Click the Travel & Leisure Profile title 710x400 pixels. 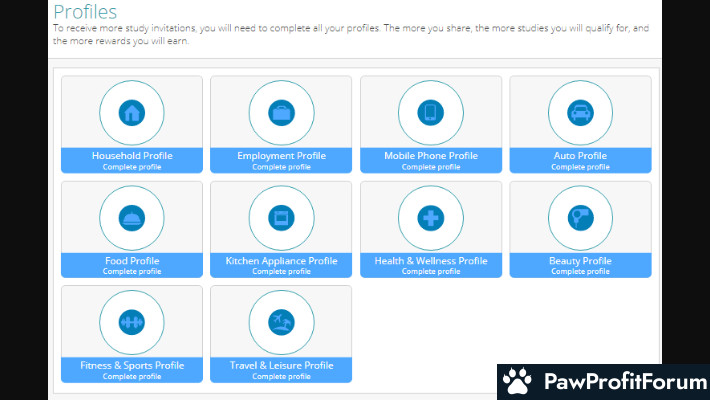pos(281,366)
